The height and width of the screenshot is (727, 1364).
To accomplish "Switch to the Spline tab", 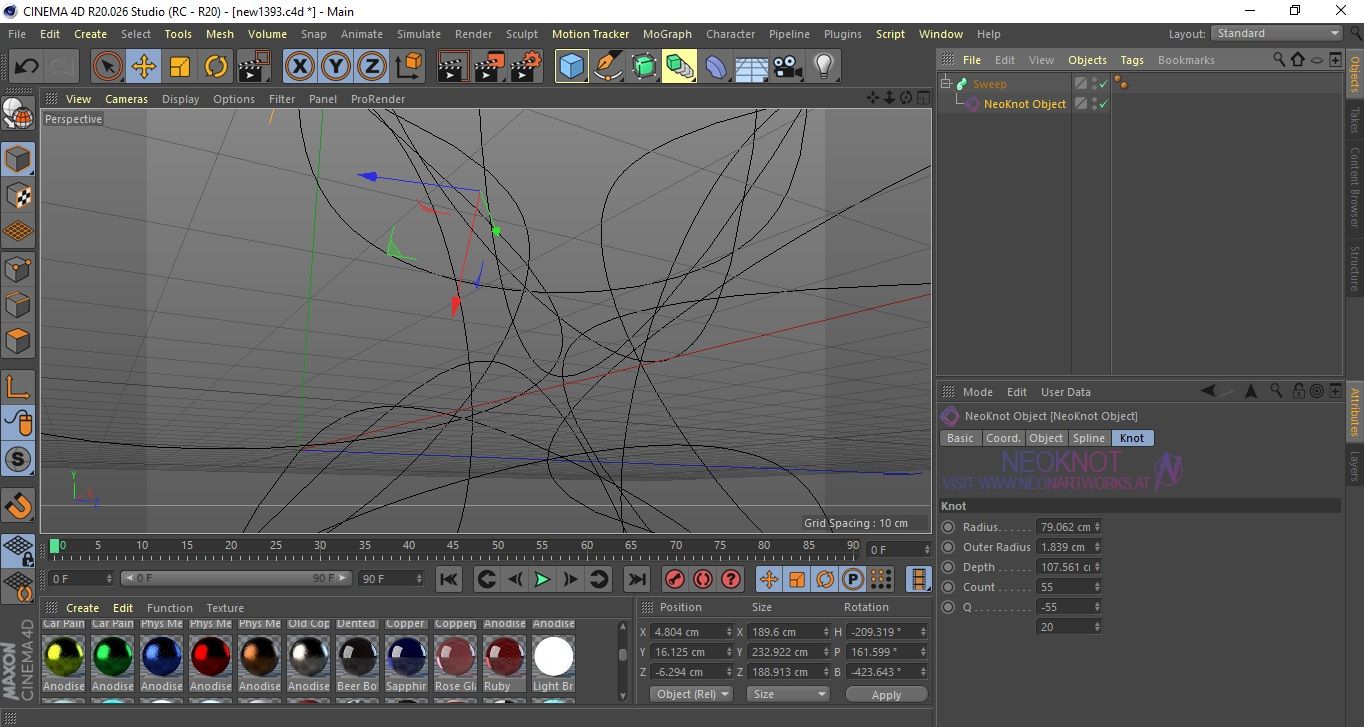I will pos(1089,438).
